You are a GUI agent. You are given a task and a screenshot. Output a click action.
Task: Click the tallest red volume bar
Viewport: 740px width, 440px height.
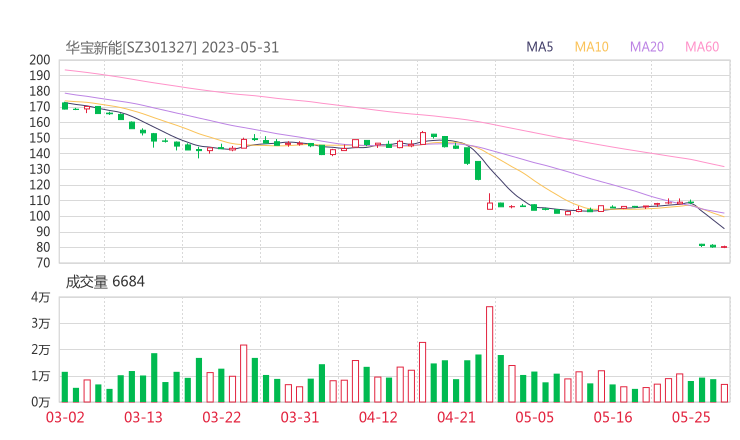click(x=489, y=355)
